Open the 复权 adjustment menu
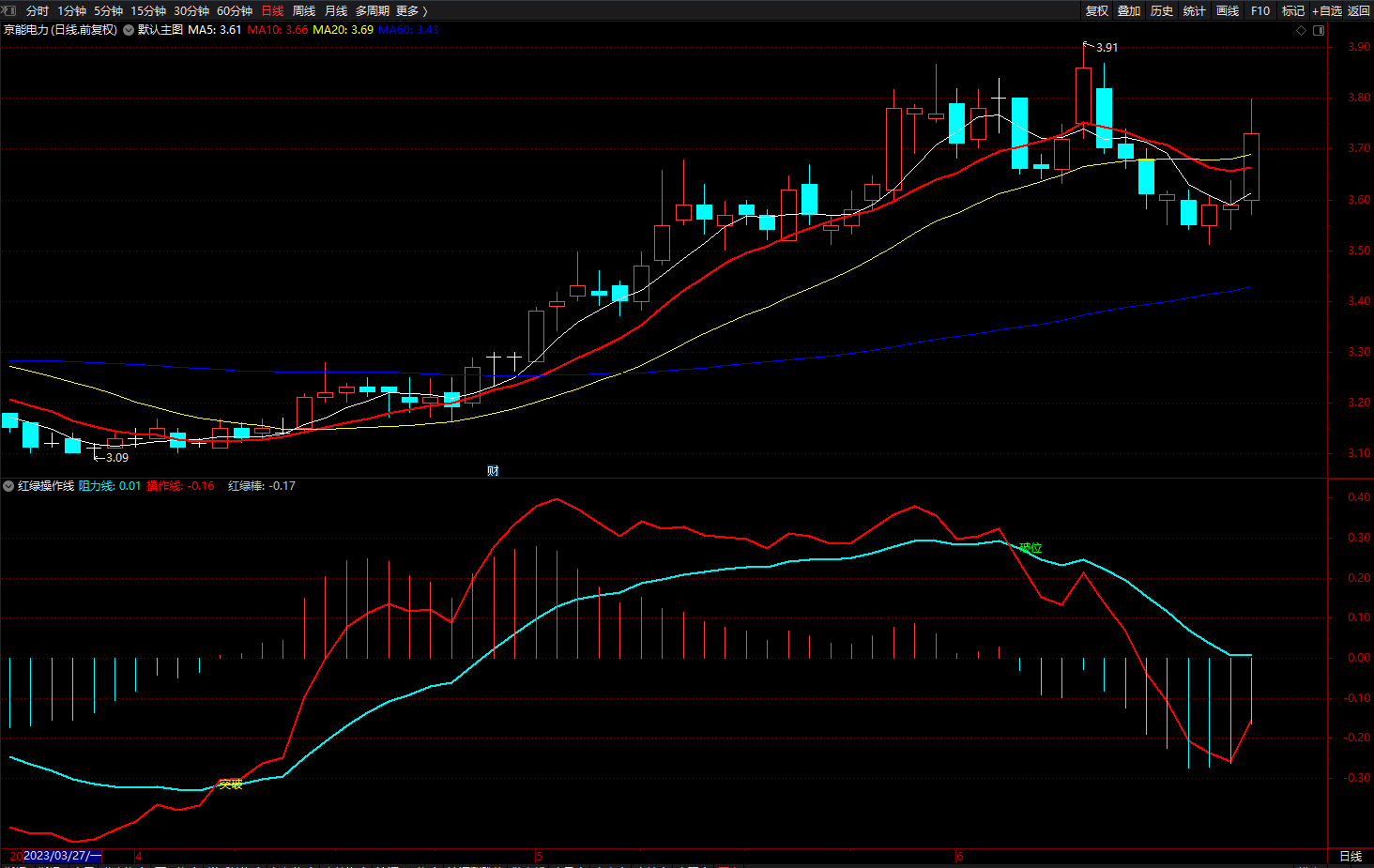Screen dimensions: 1374x868 tap(1097, 11)
